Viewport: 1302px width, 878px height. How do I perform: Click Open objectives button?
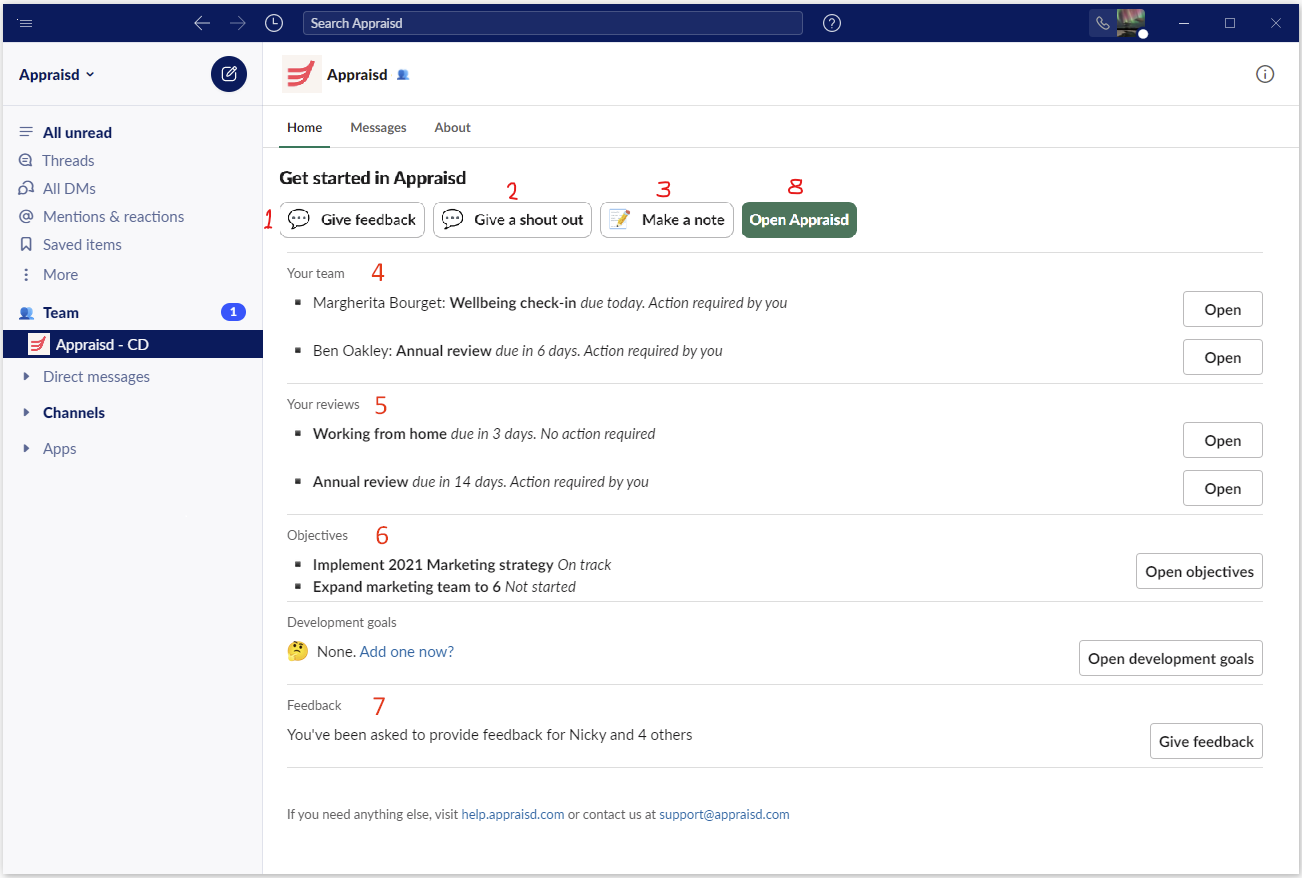point(1200,571)
